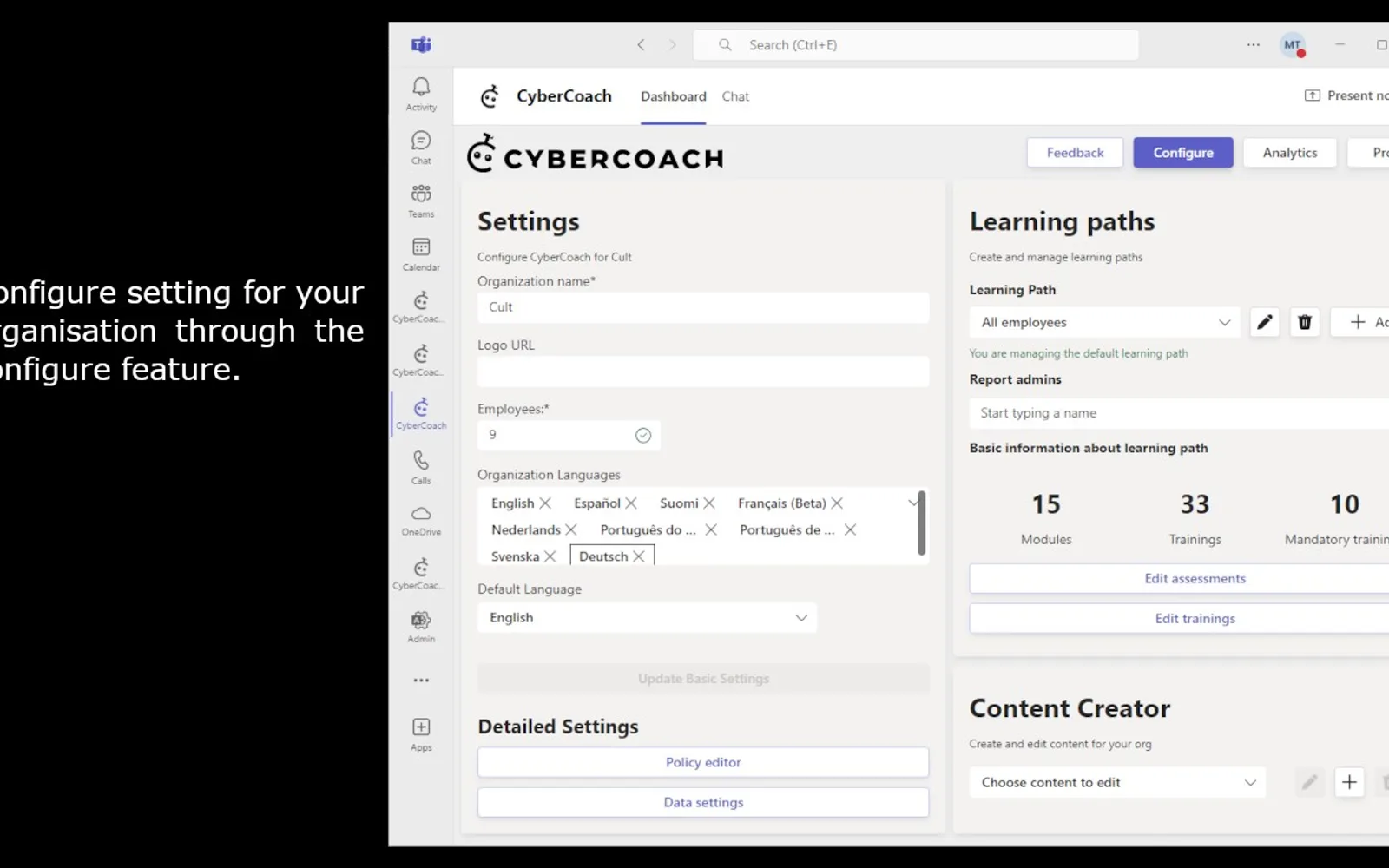Remove Français (Beta) language tag
Image resolution: width=1389 pixels, height=868 pixels.
[837, 503]
